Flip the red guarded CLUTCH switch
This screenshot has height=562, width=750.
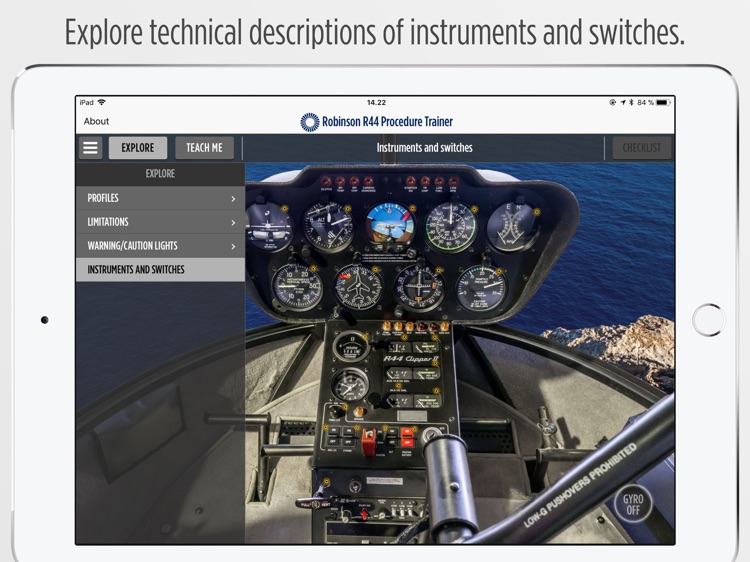tap(369, 442)
